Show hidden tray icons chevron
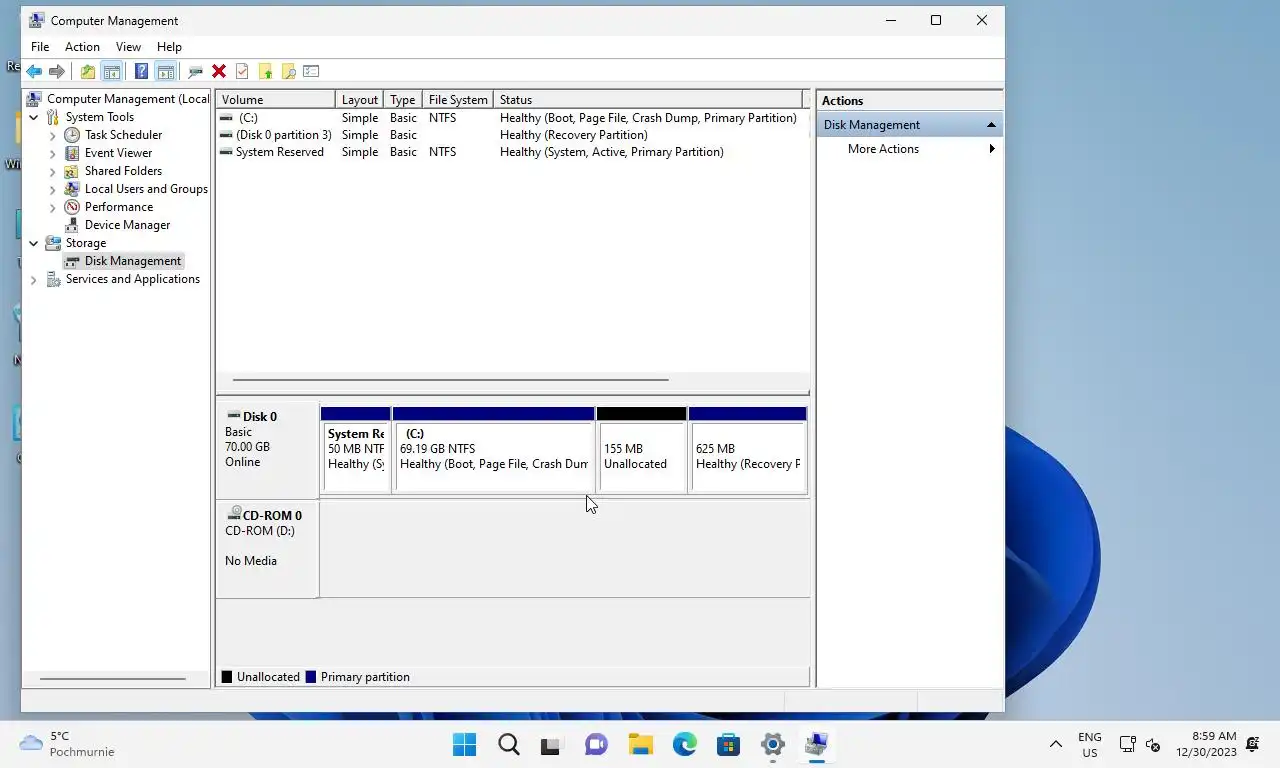1280x768 pixels. 1055,744
